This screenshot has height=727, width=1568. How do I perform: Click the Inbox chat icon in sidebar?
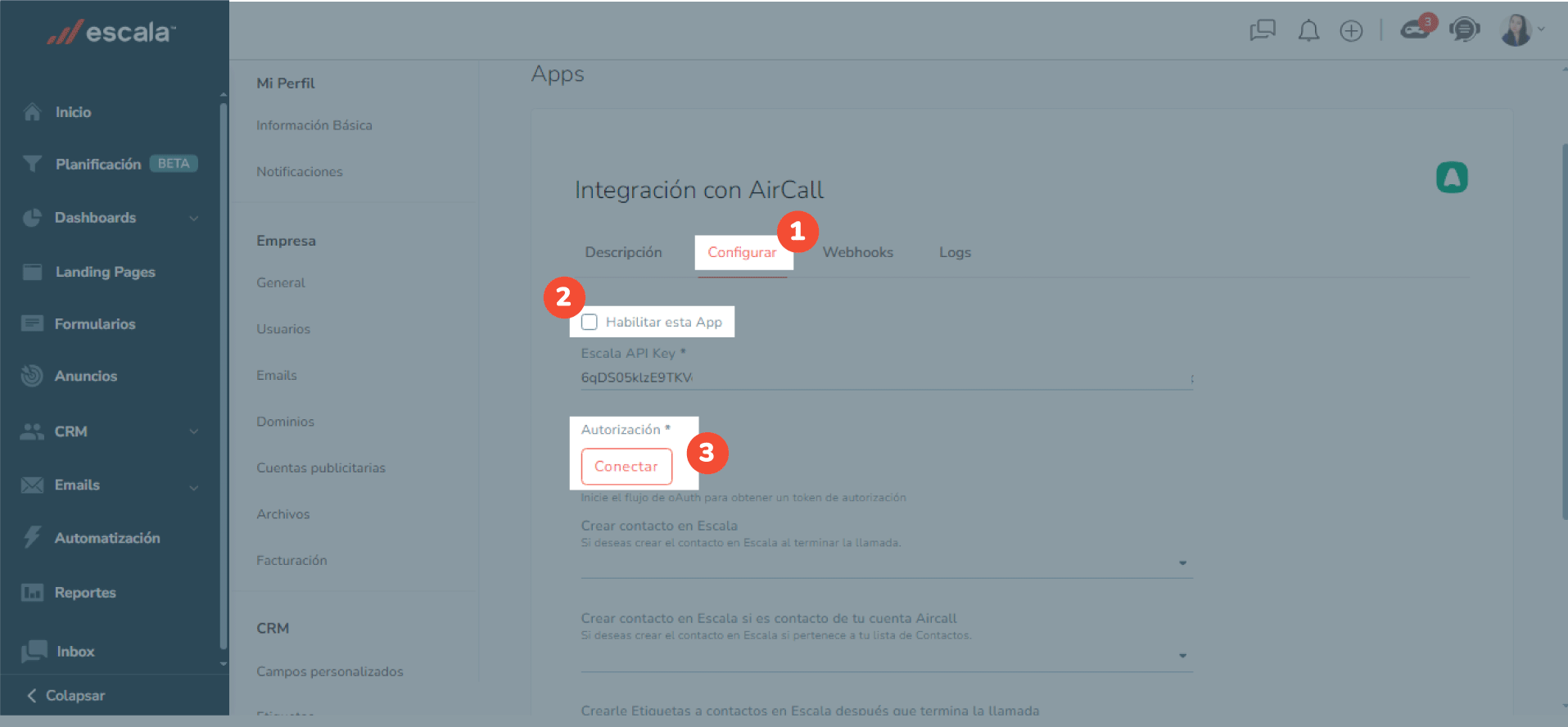pos(34,652)
